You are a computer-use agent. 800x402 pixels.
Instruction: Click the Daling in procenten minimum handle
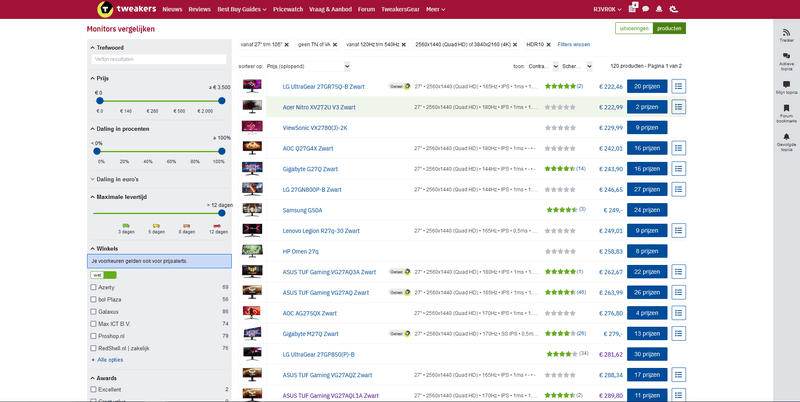point(97,151)
